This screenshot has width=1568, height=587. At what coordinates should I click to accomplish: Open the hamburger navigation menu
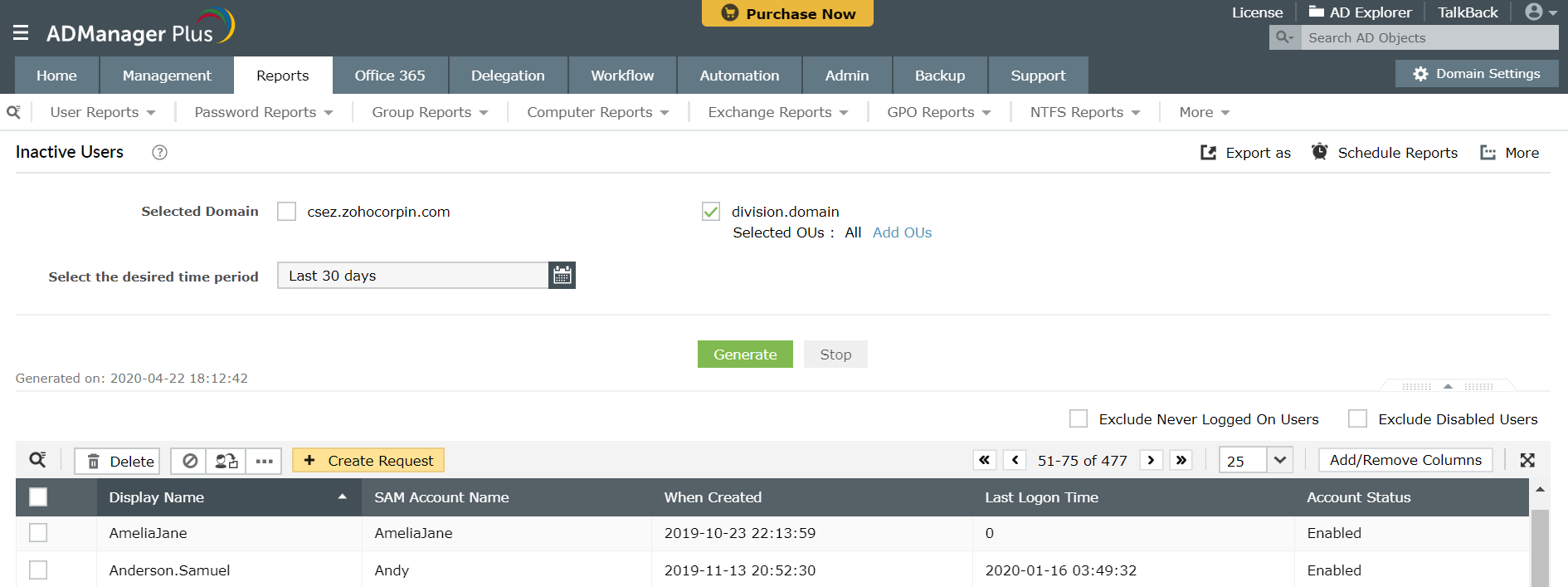[21, 32]
